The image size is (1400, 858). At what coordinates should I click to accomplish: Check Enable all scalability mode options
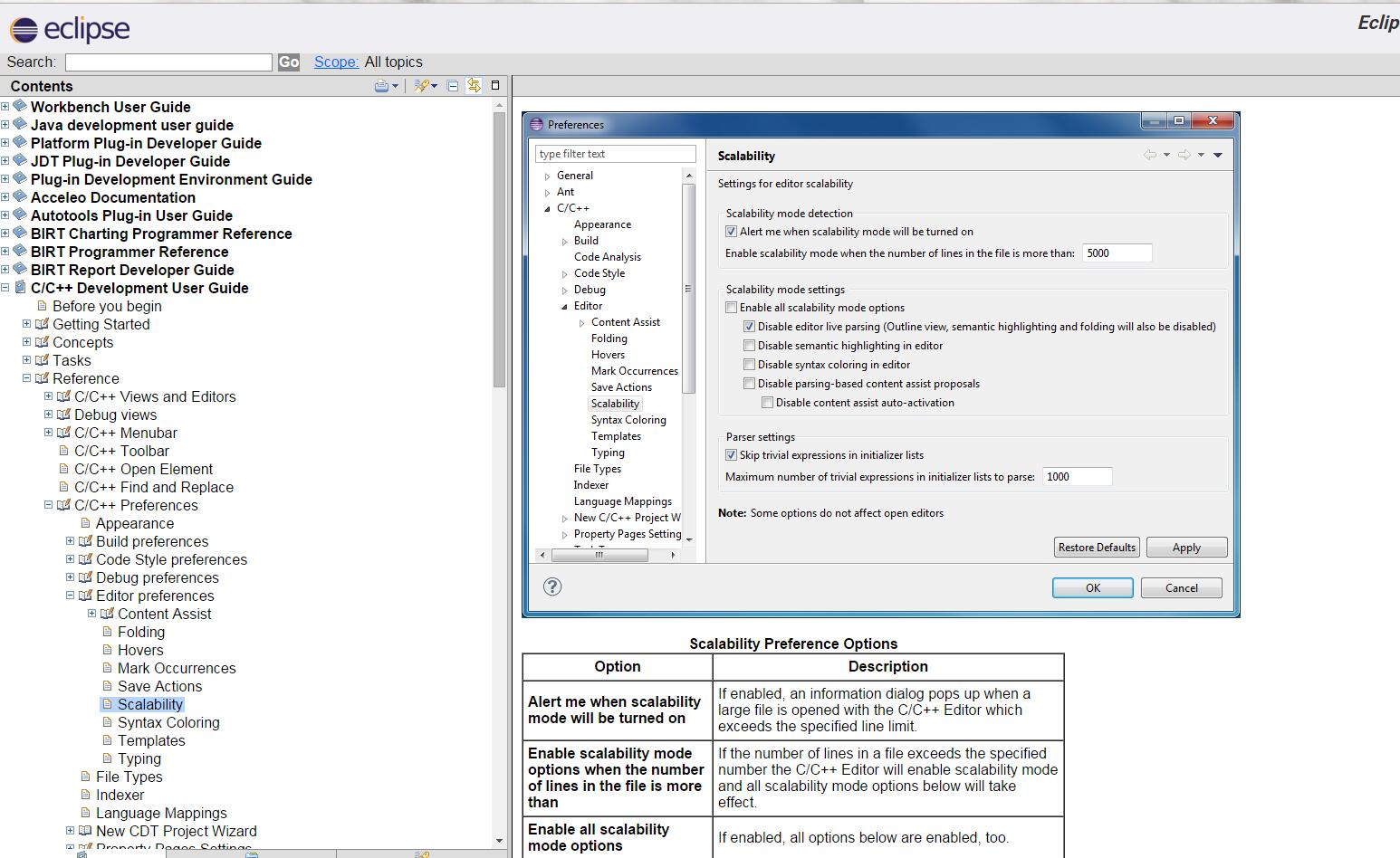pyautogui.click(x=731, y=308)
